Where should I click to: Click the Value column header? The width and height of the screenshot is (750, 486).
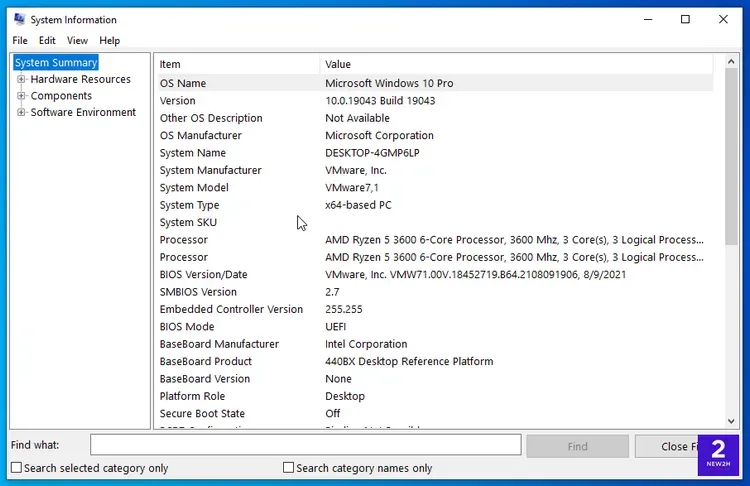click(517, 64)
